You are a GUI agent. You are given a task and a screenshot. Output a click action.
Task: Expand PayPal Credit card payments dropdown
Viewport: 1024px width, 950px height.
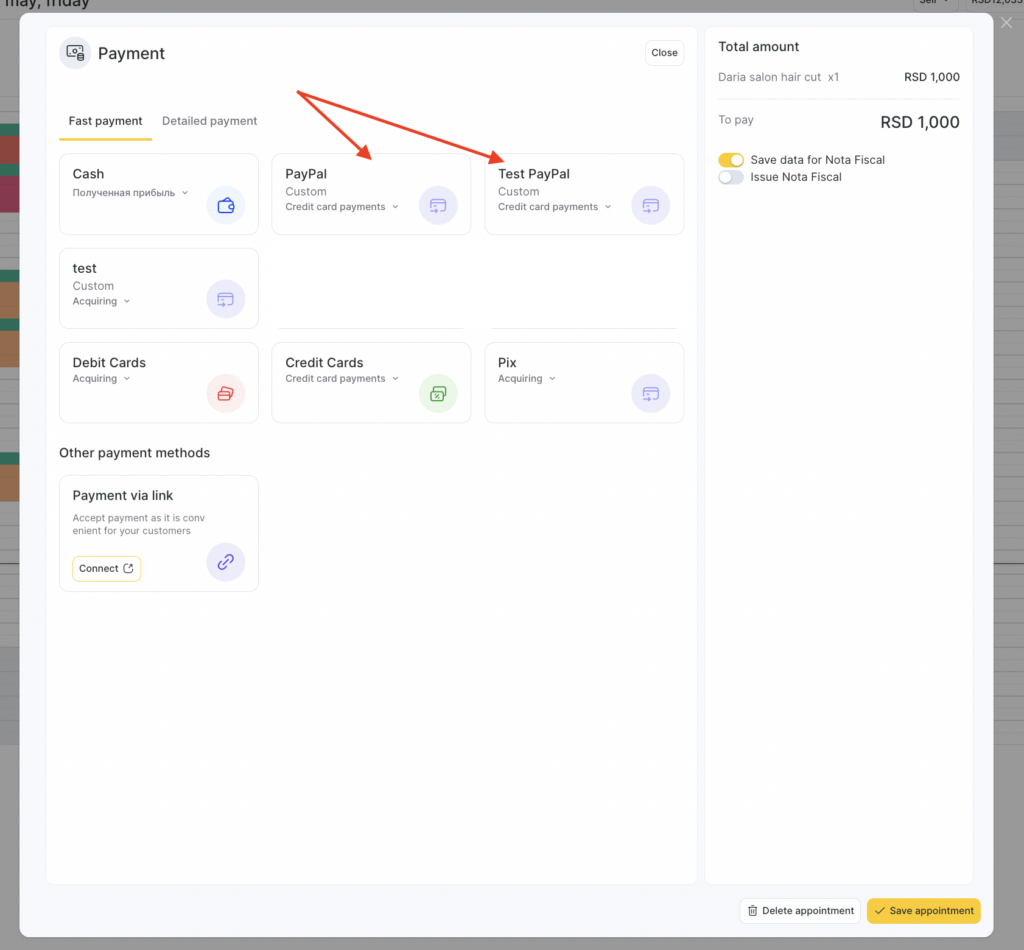tap(342, 207)
